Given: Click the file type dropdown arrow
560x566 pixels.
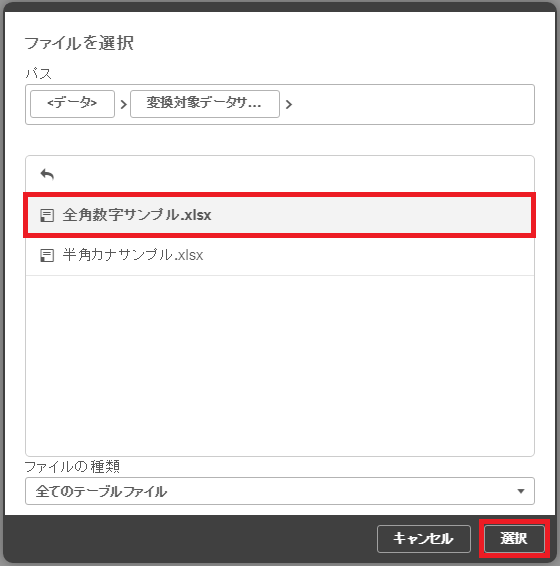Looking at the screenshot, I should (521, 491).
